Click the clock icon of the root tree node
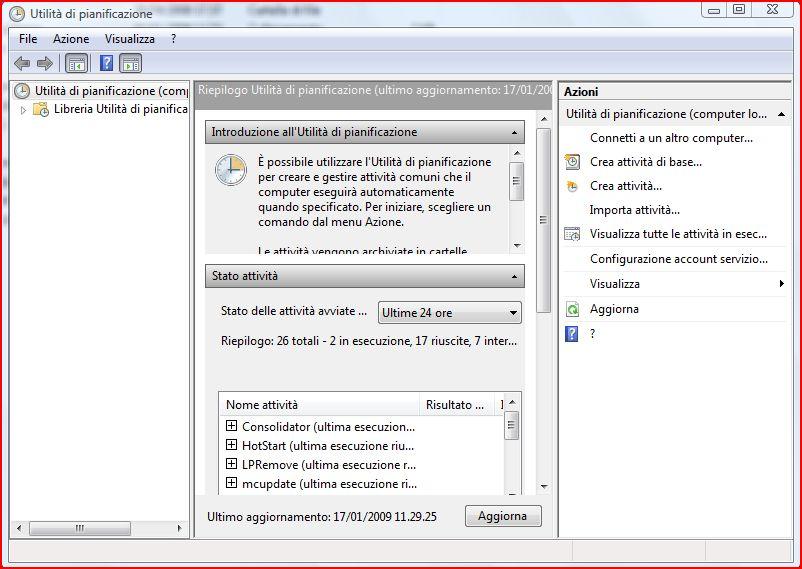The width and height of the screenshot is (802, 569). coord(21,91)
